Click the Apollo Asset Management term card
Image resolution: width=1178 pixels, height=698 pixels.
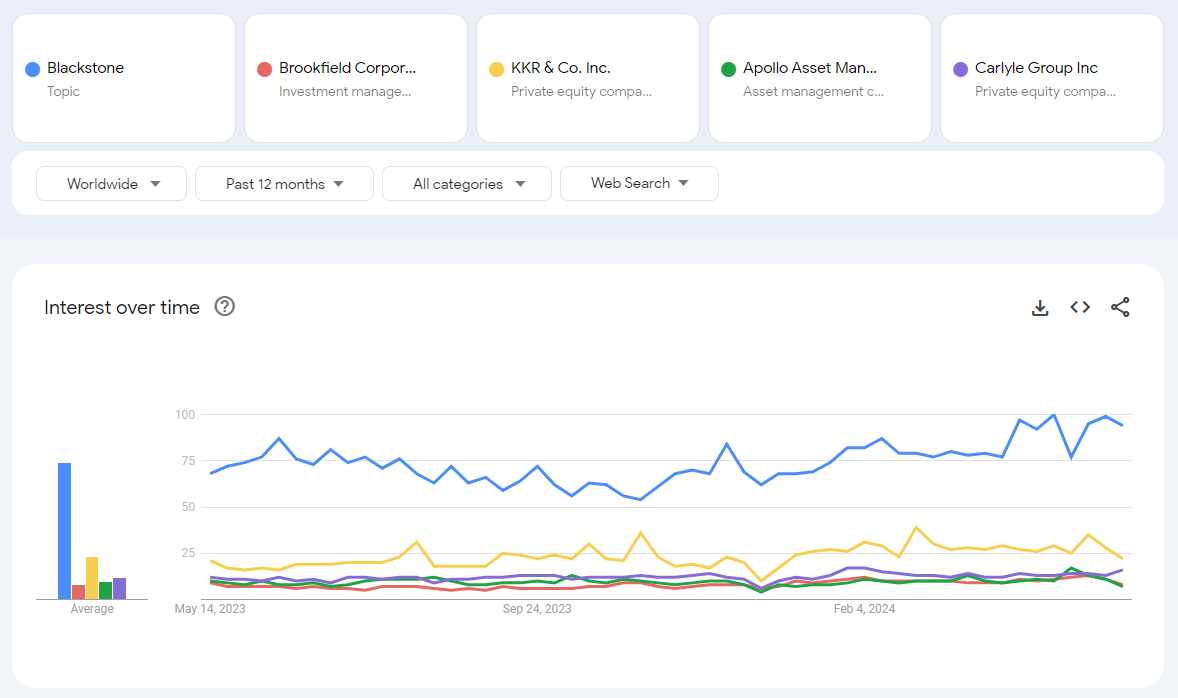pyautogui.click(x=820, y=78)
